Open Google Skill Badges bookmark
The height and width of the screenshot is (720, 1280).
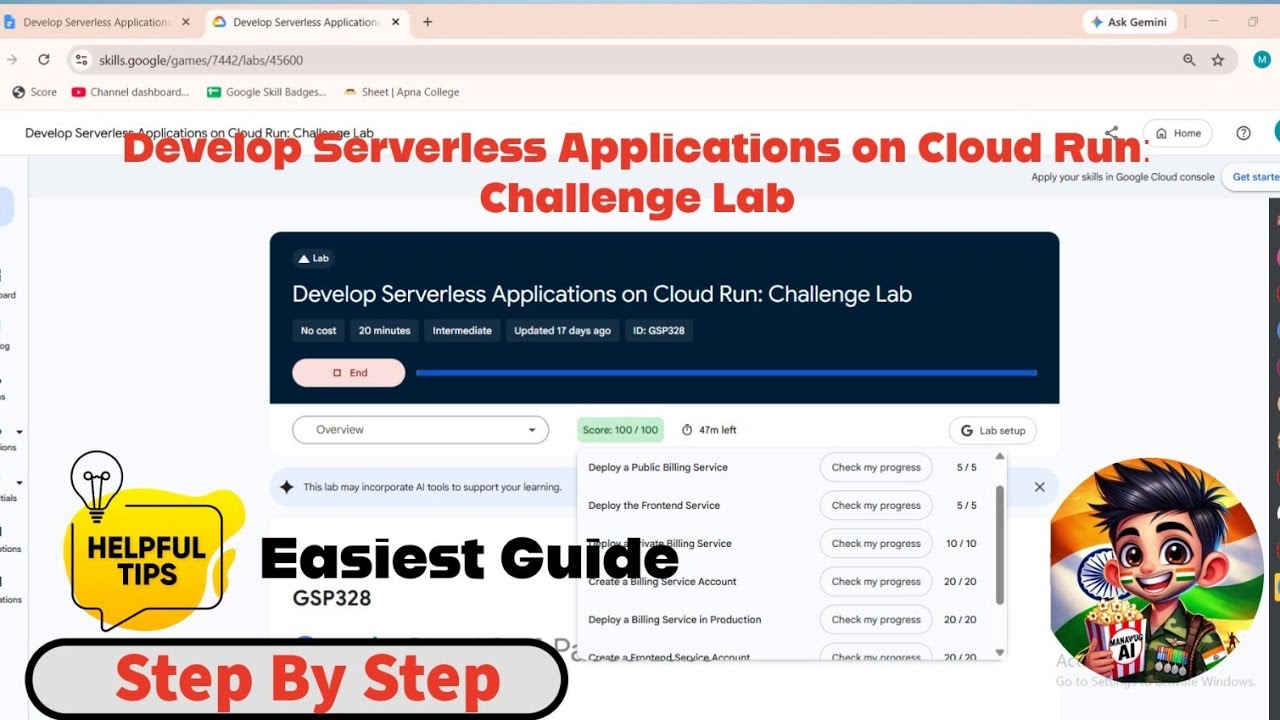[267, 92]
